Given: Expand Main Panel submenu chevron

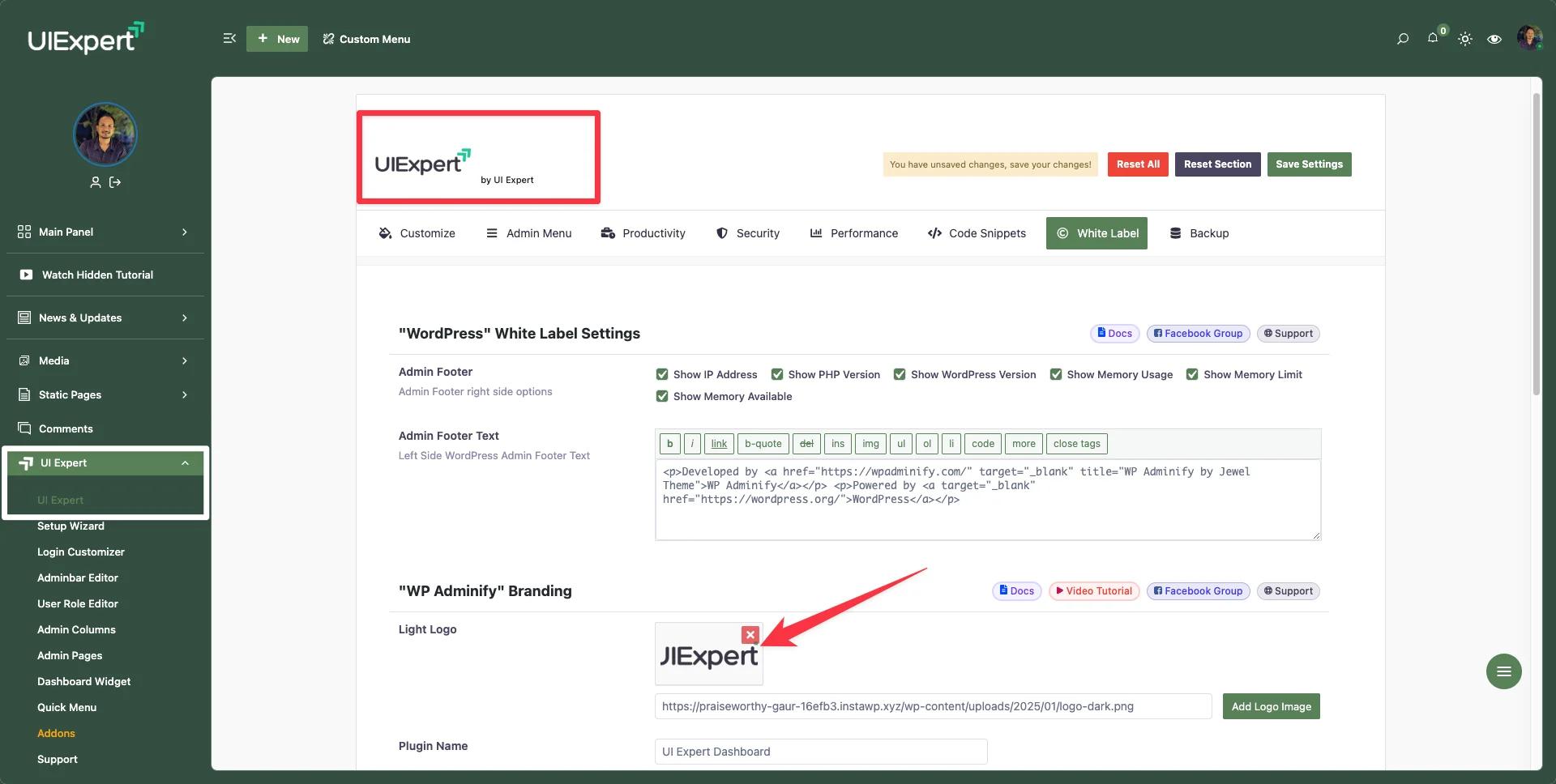Looking at the screenshot, I should pos(185,232).
